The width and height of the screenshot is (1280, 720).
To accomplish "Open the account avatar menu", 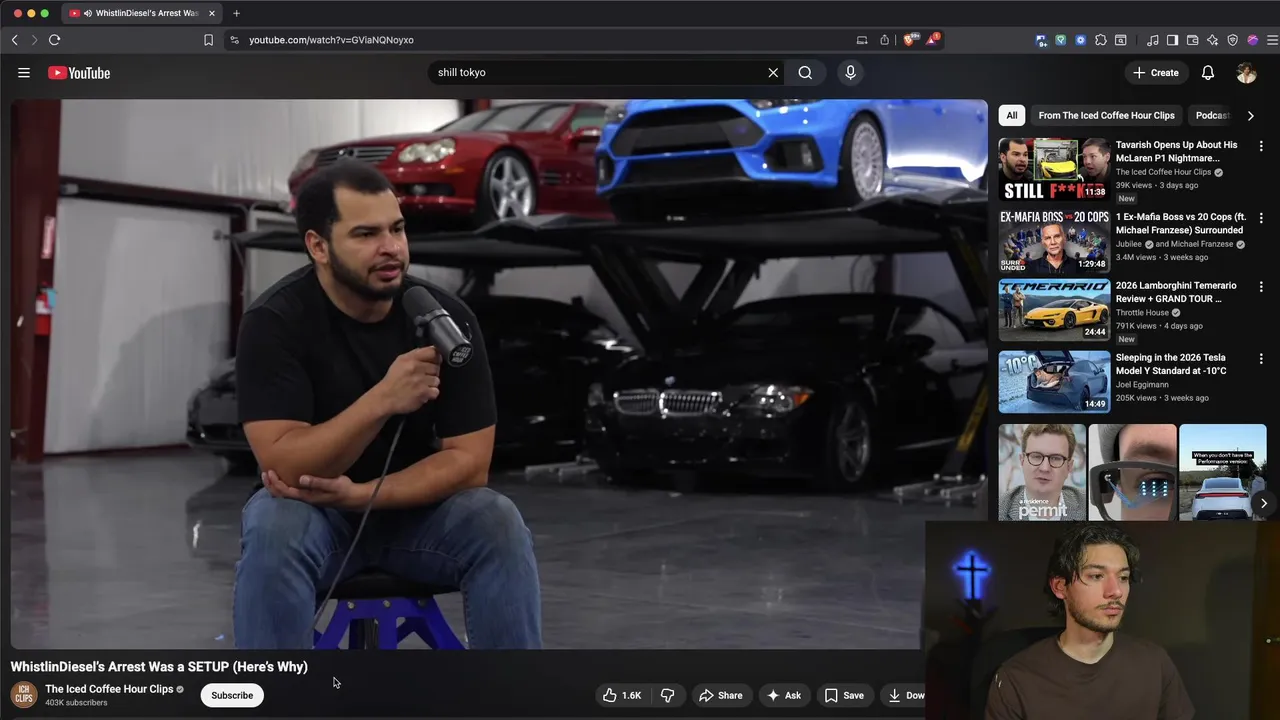I will pyautogui.click(x=1246, y=73).
